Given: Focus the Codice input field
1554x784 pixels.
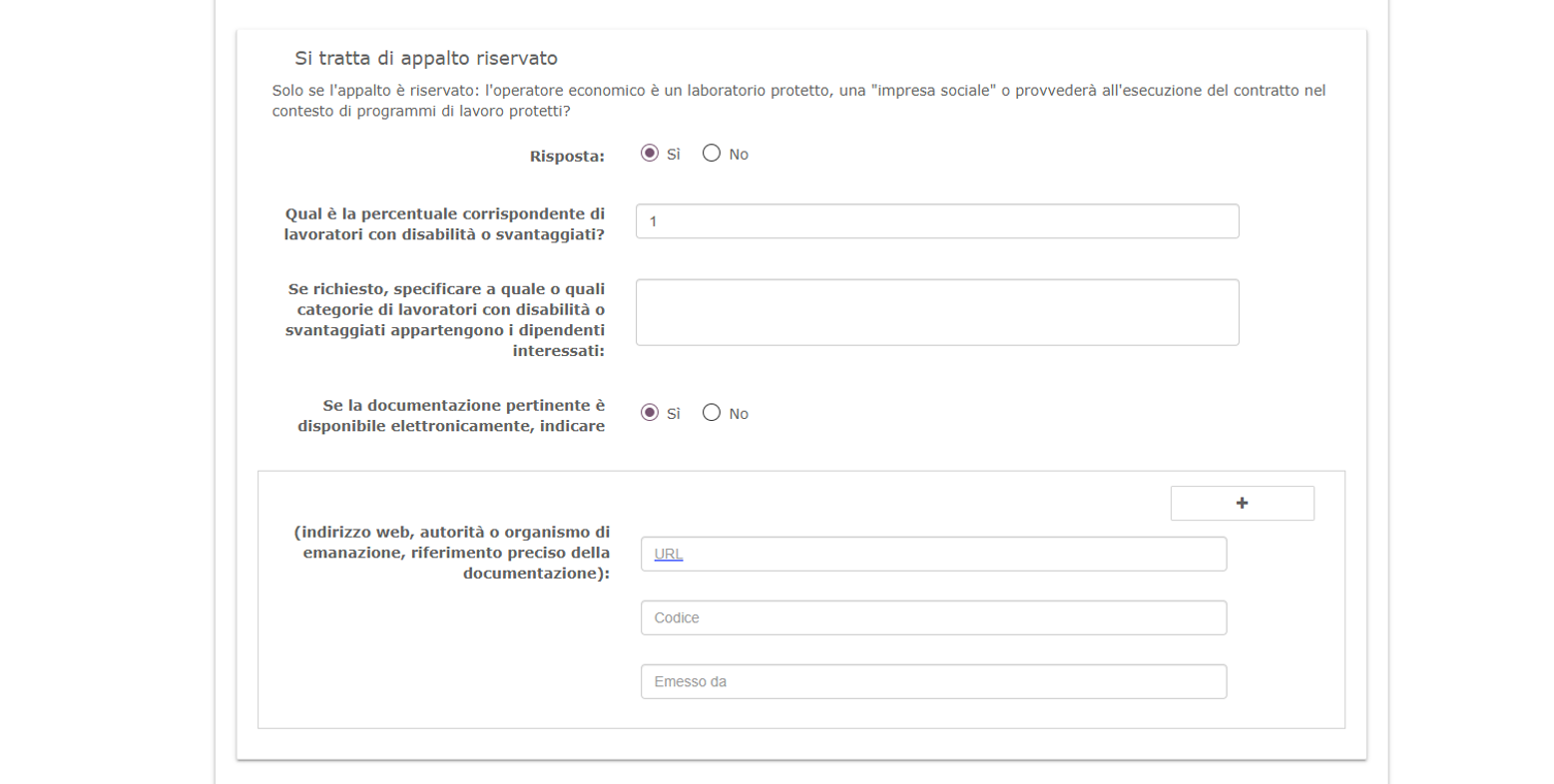Looking at the screenshot, I should point(933,618).
